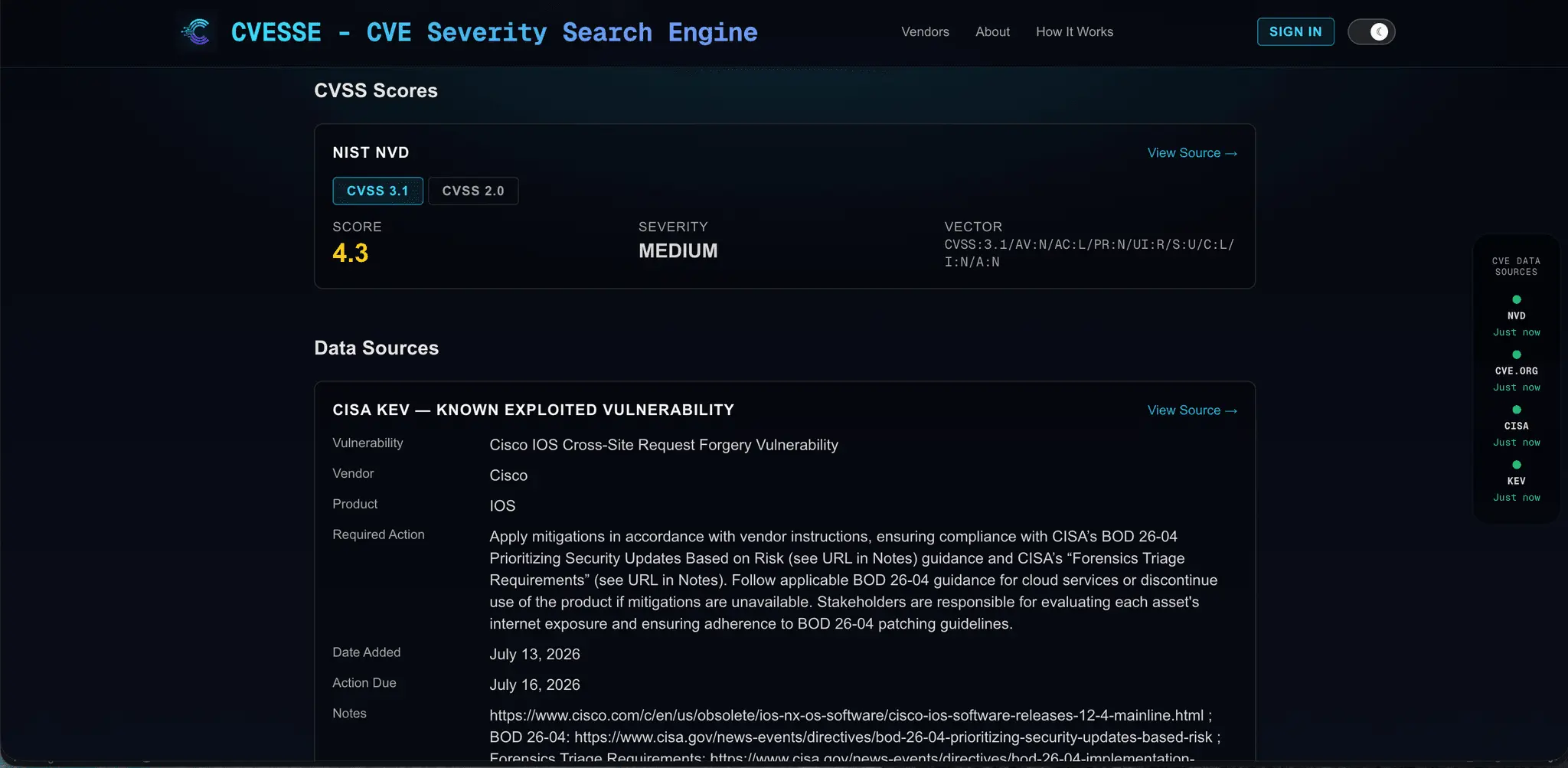Select the KEV data source label
Image resolution: width=1568 pixels, height=768 pixels.
[x=1516, y=481]
